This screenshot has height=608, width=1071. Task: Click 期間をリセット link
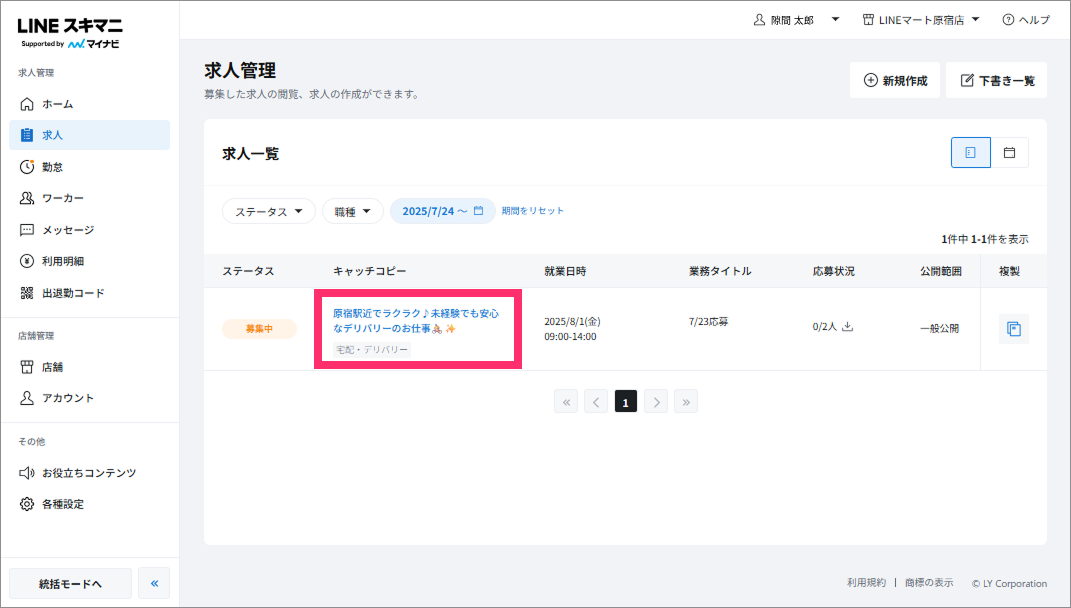[533, 210]
